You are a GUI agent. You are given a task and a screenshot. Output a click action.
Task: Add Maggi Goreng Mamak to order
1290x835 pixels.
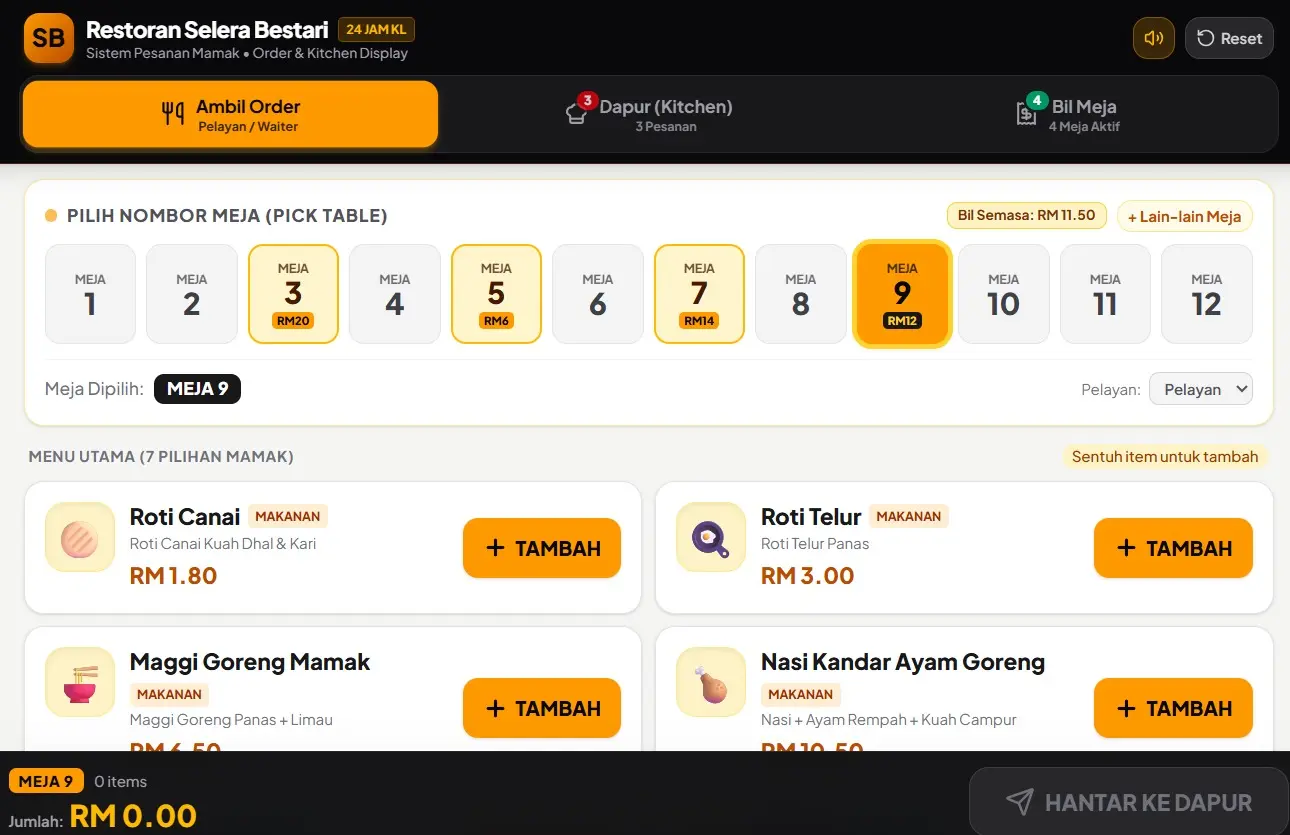coord(542,708)
